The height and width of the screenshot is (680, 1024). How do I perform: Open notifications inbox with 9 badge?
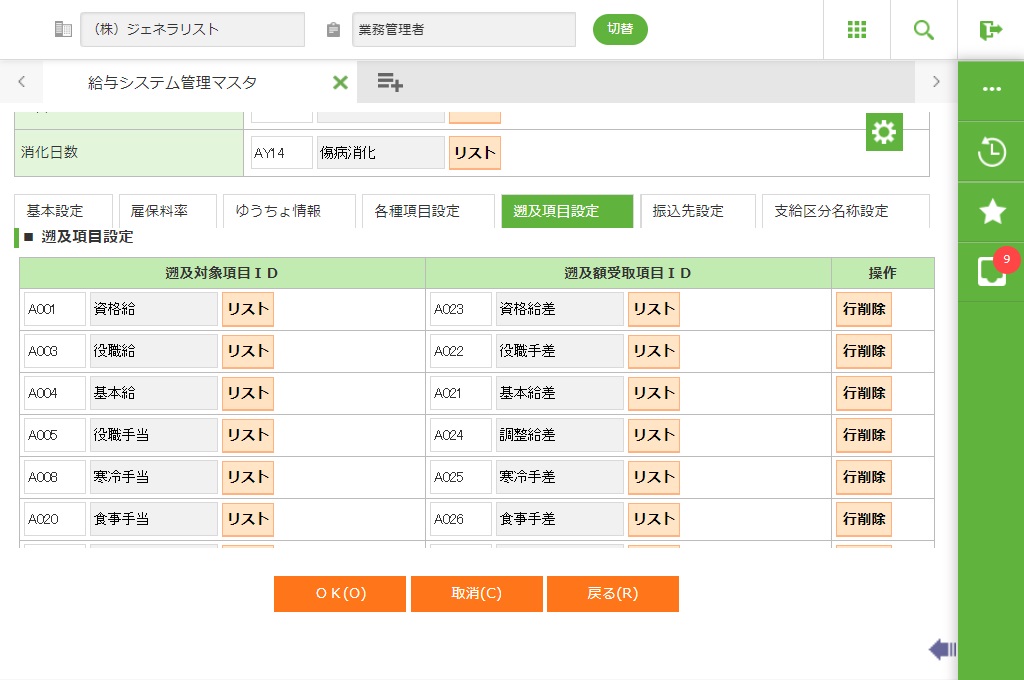[x=991, y=271]
